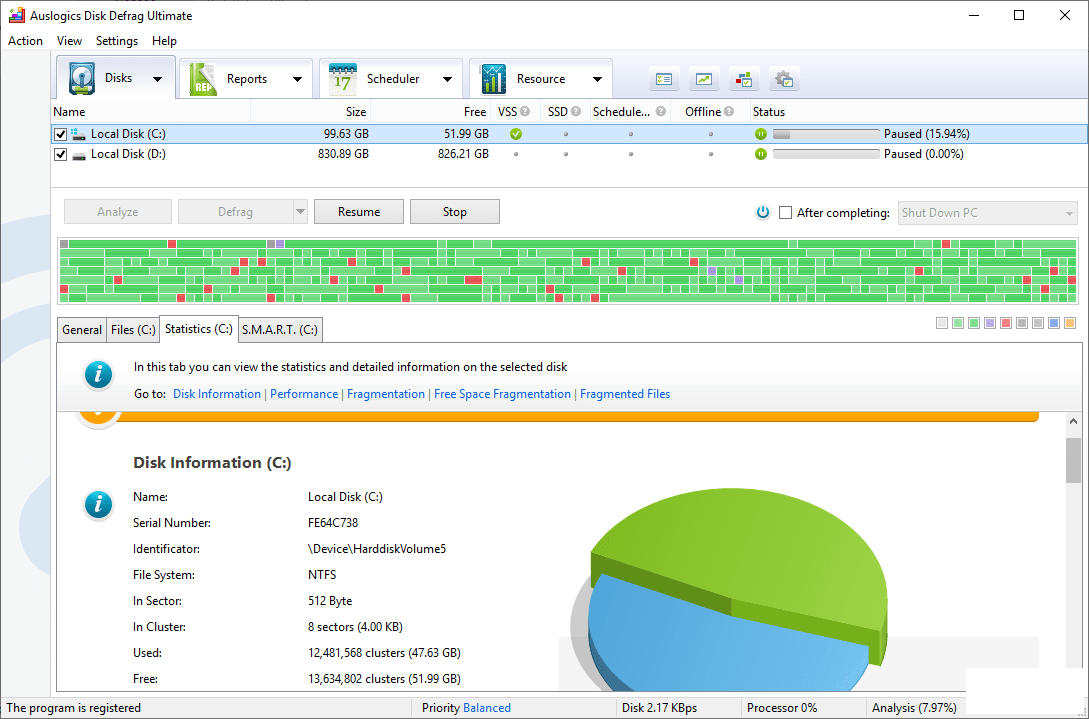This screenshot has height=719, width=1089.
Task: Click the Resource bar chart icon
Action: tap(493, 79)
